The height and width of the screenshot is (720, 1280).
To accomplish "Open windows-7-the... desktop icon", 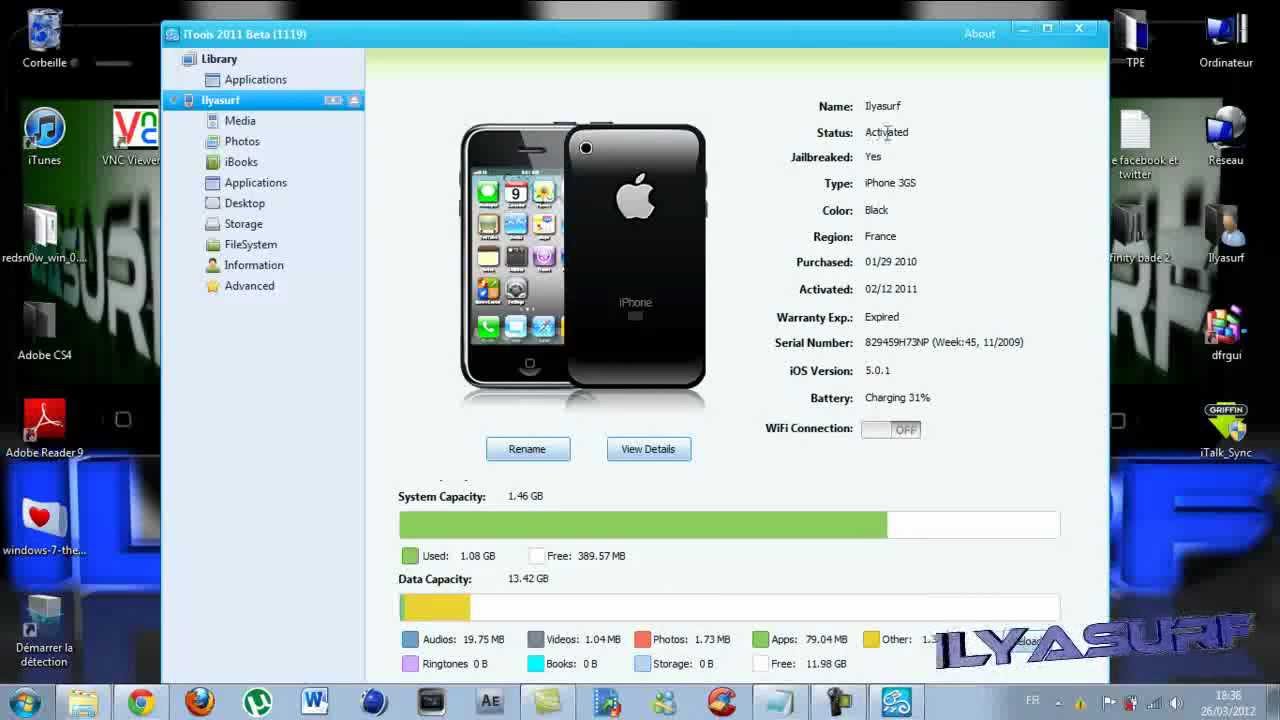I will (x=44, y=526).
